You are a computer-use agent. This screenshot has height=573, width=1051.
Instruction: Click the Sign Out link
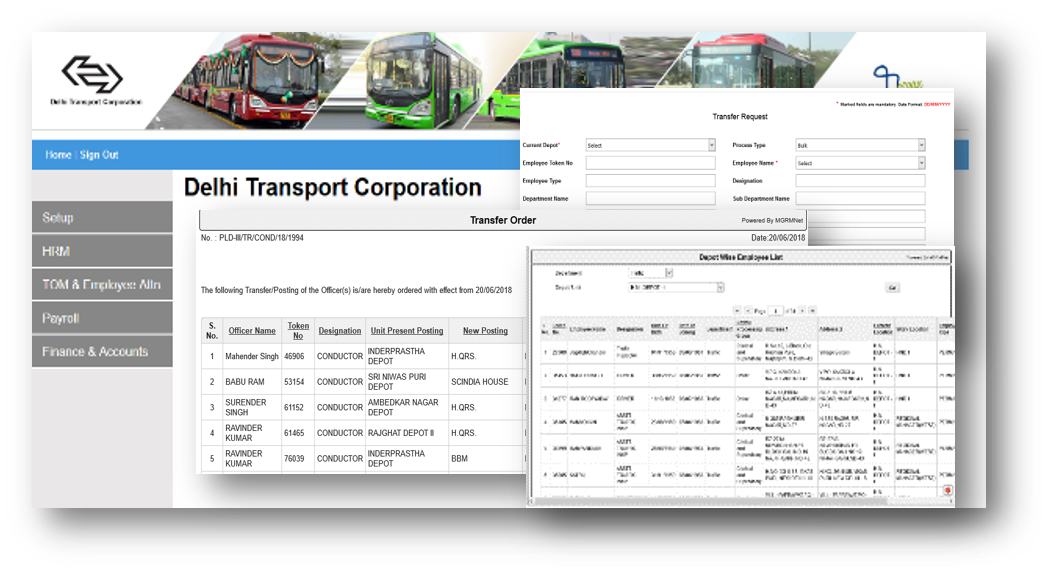click(99, 155)
